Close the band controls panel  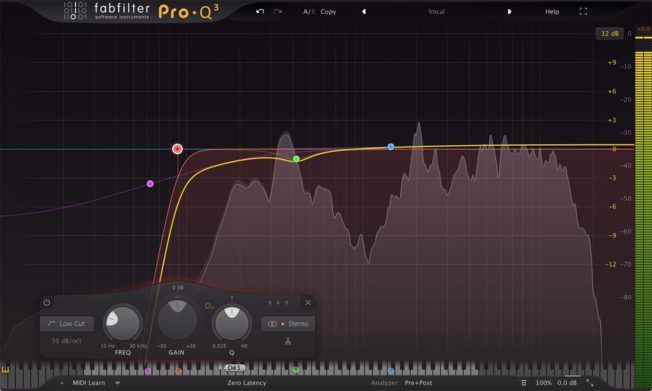point(308,302)
